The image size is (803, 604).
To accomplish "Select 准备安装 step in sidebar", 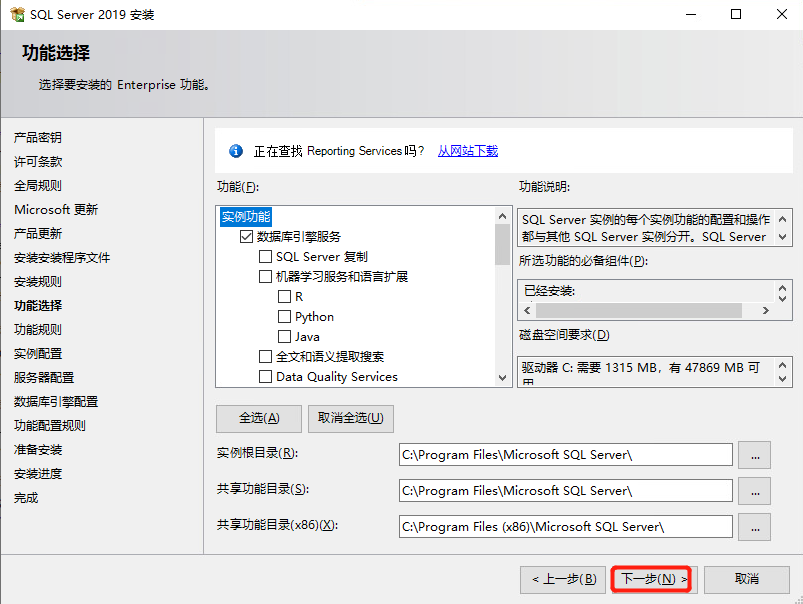I will [38, 450].
